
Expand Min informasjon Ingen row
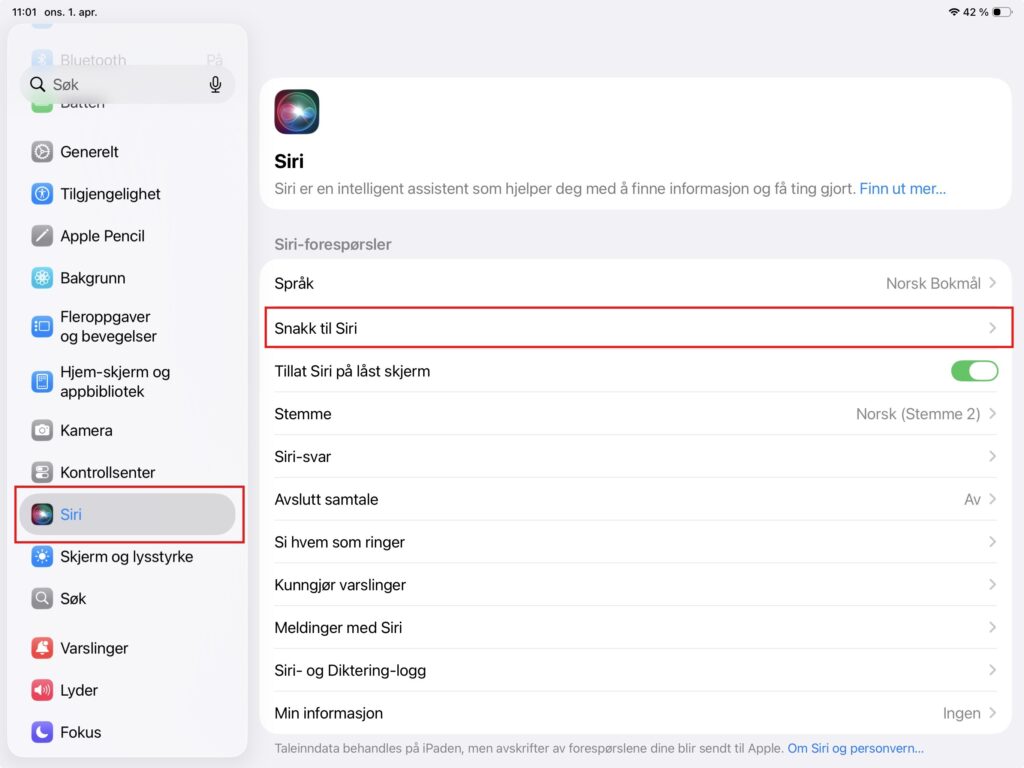(x=635, y=713)
